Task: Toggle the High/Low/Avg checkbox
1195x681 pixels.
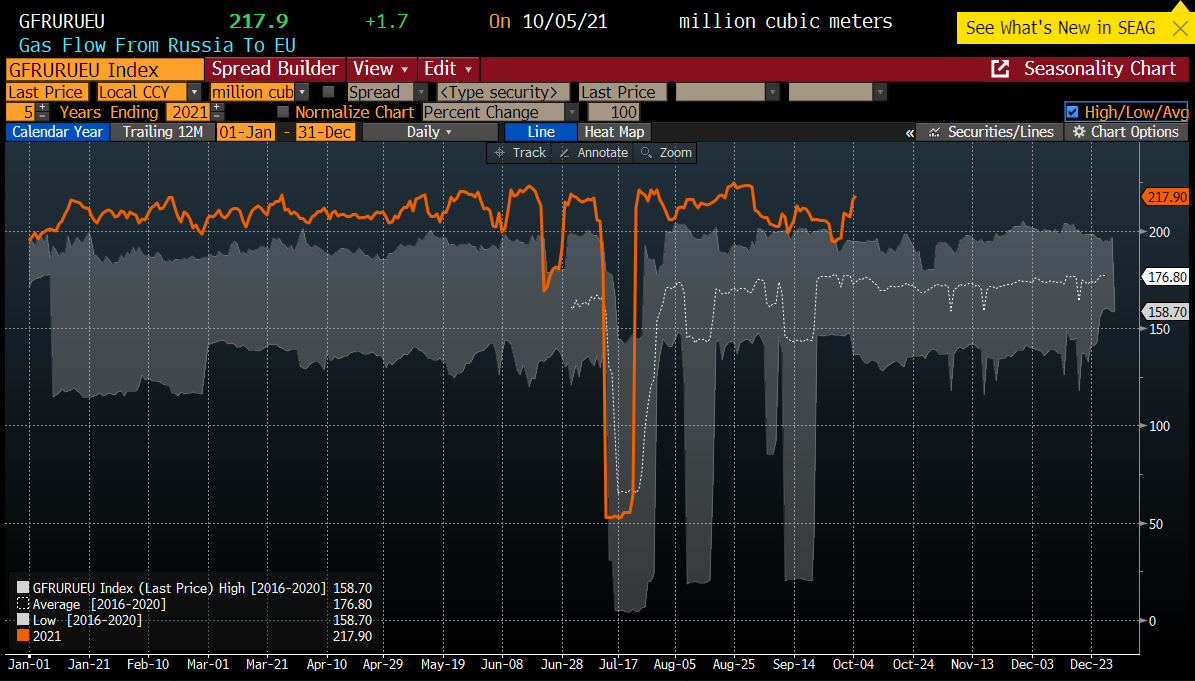Action: pyautogui.click(x=1072, y=112)
